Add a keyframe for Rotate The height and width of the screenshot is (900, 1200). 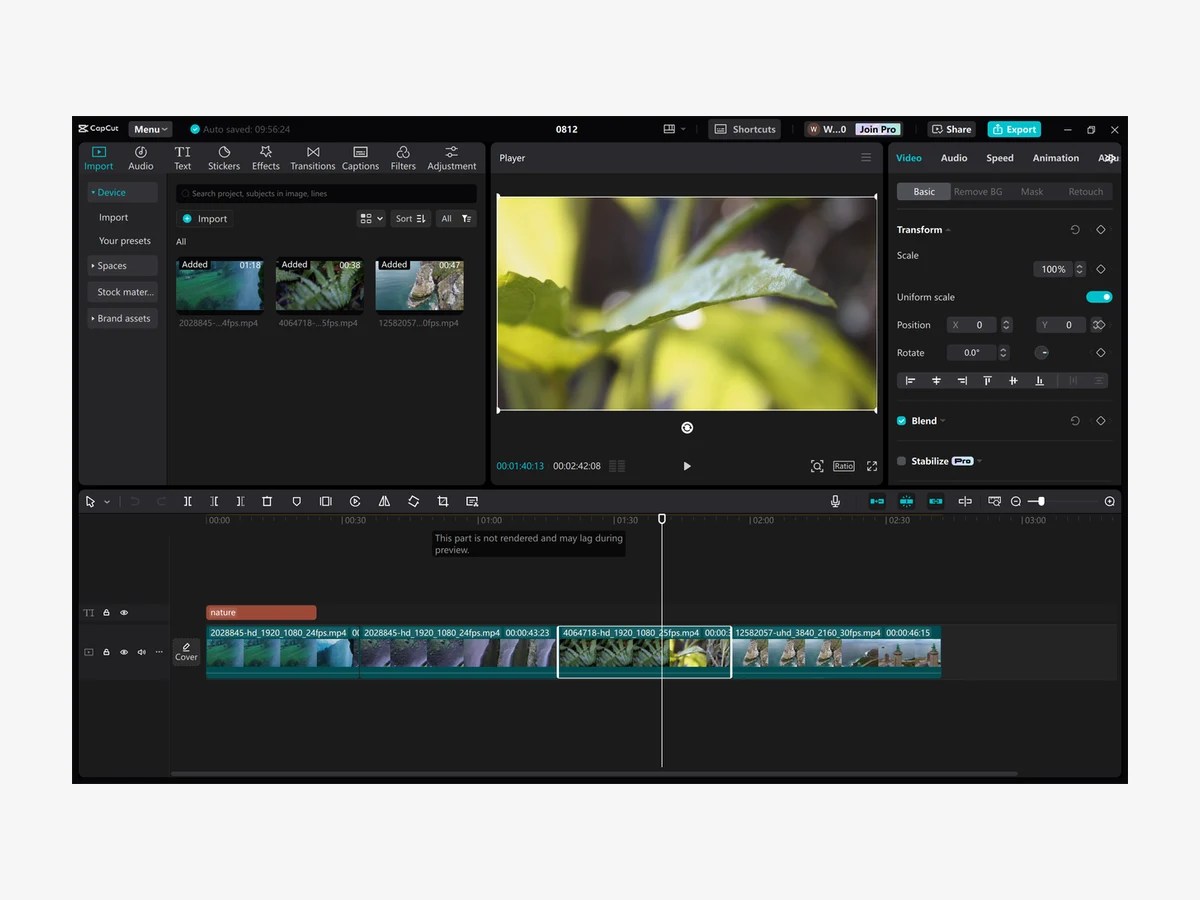pyautogui.click(x=1101, y=353)
